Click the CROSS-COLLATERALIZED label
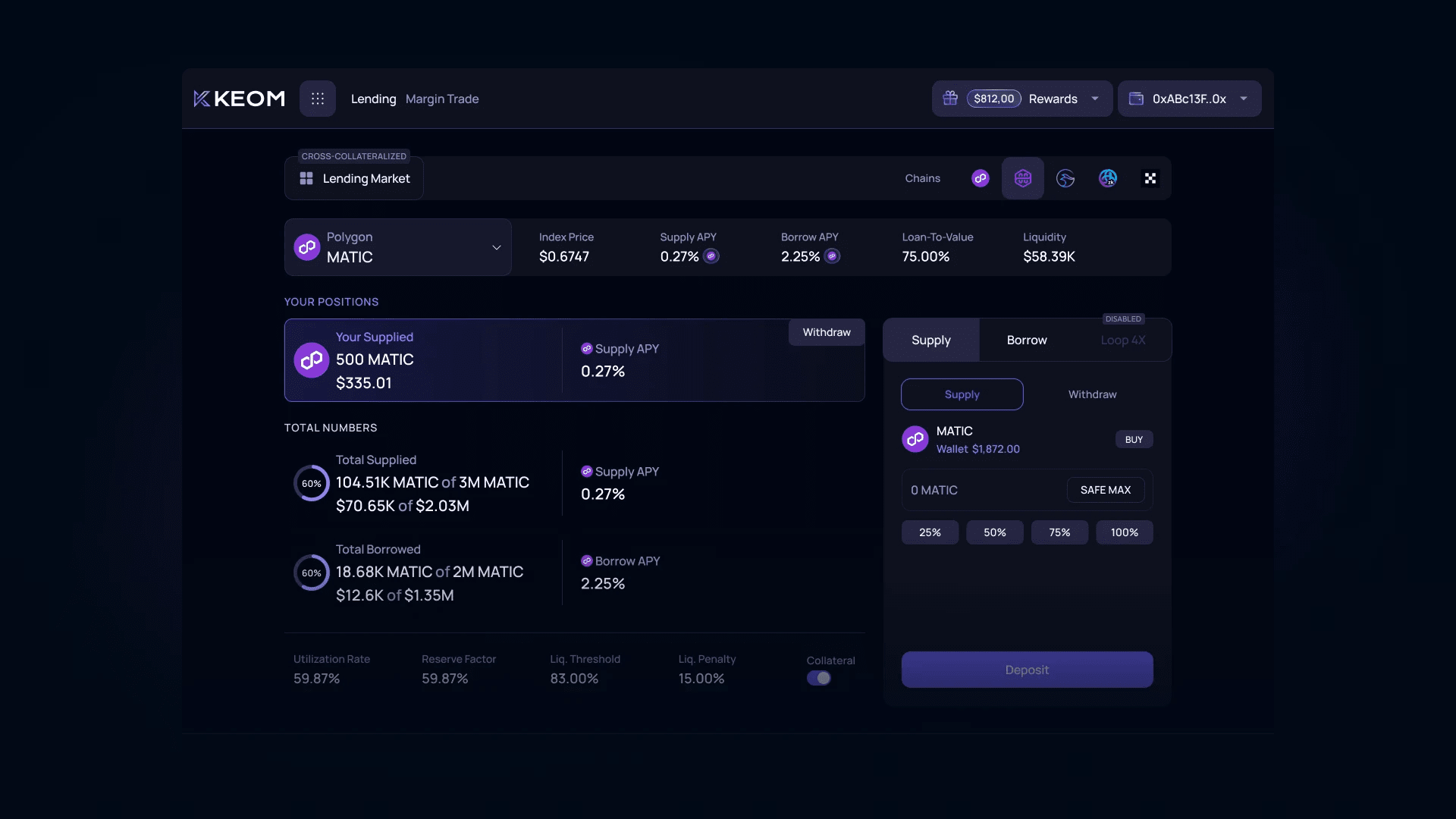1456x819 pixels. click(x=354, y=156)
